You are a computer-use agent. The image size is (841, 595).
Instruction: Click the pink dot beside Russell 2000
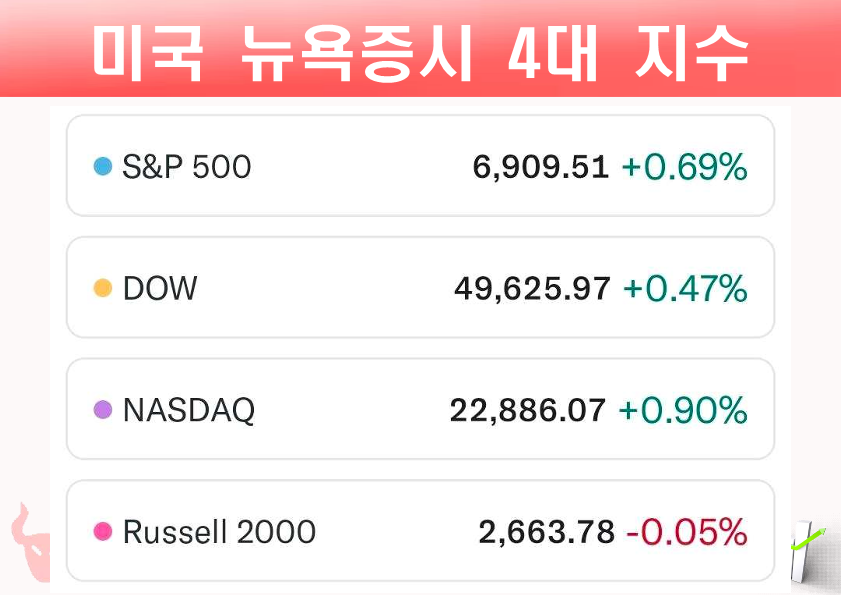pyautogui.click(x=102, y=532)
